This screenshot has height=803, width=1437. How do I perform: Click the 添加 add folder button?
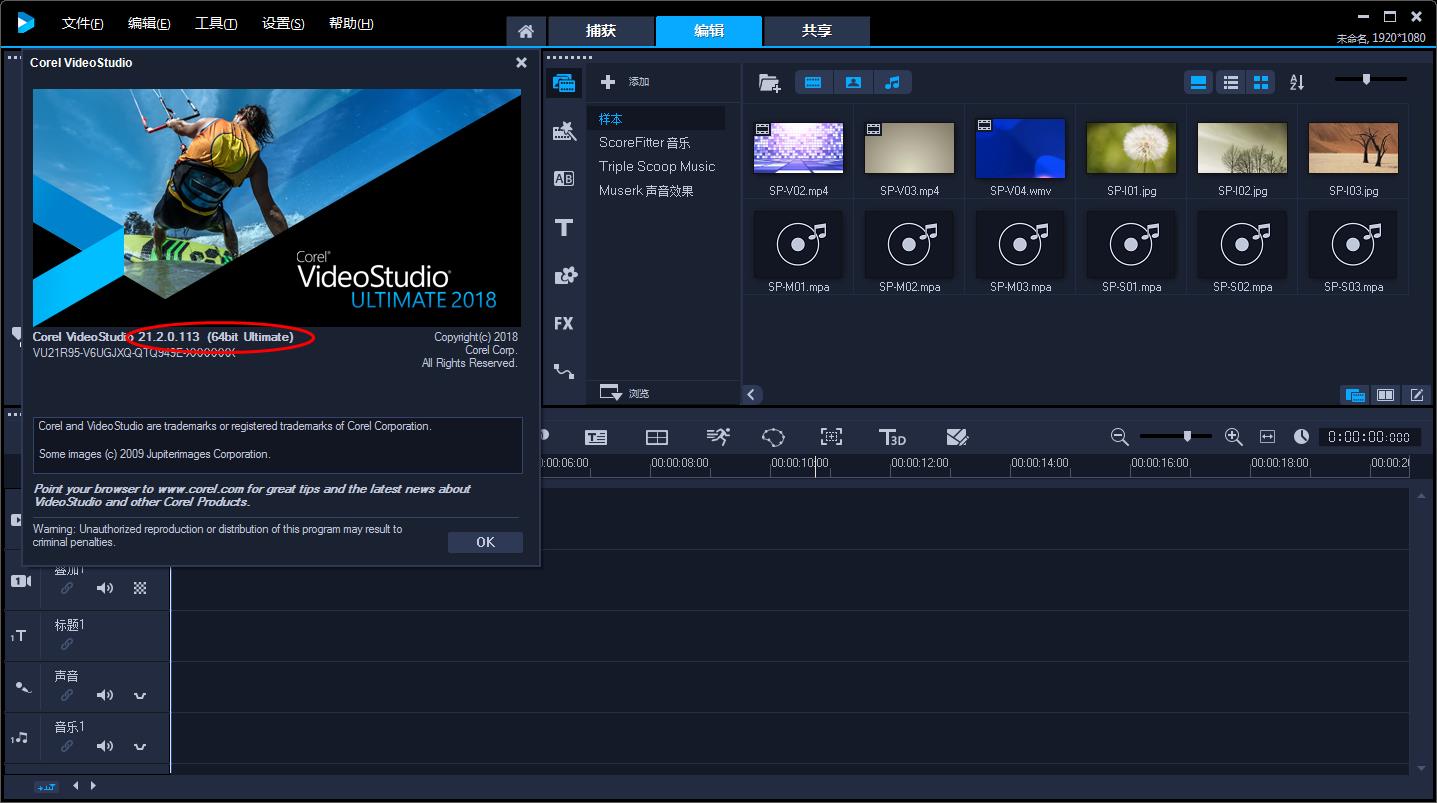(625, 82)
